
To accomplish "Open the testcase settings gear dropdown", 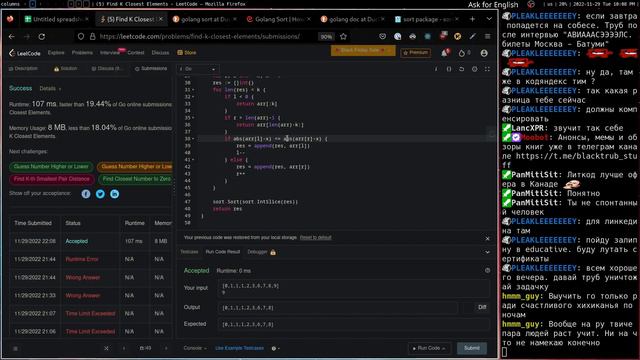I will pyautogui.click(x=276, y=348).
